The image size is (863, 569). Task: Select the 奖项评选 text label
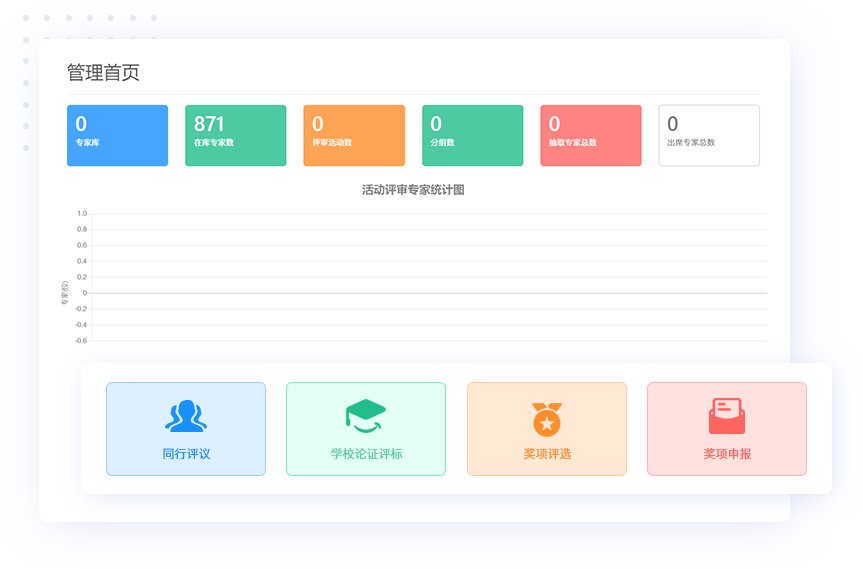click(547, 454)
